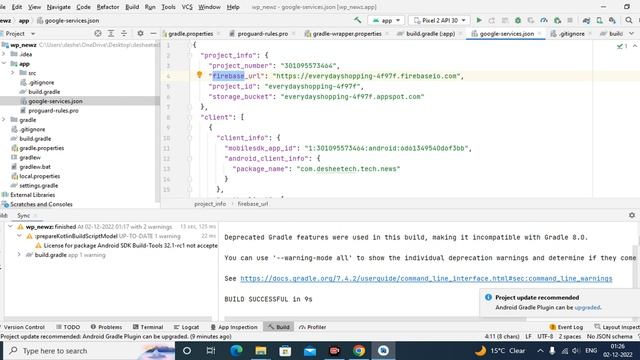The height and width of the screenshot is (360, 640).
Task: Click the No JSON schema status entry
Action: click(x=609, y=336)
